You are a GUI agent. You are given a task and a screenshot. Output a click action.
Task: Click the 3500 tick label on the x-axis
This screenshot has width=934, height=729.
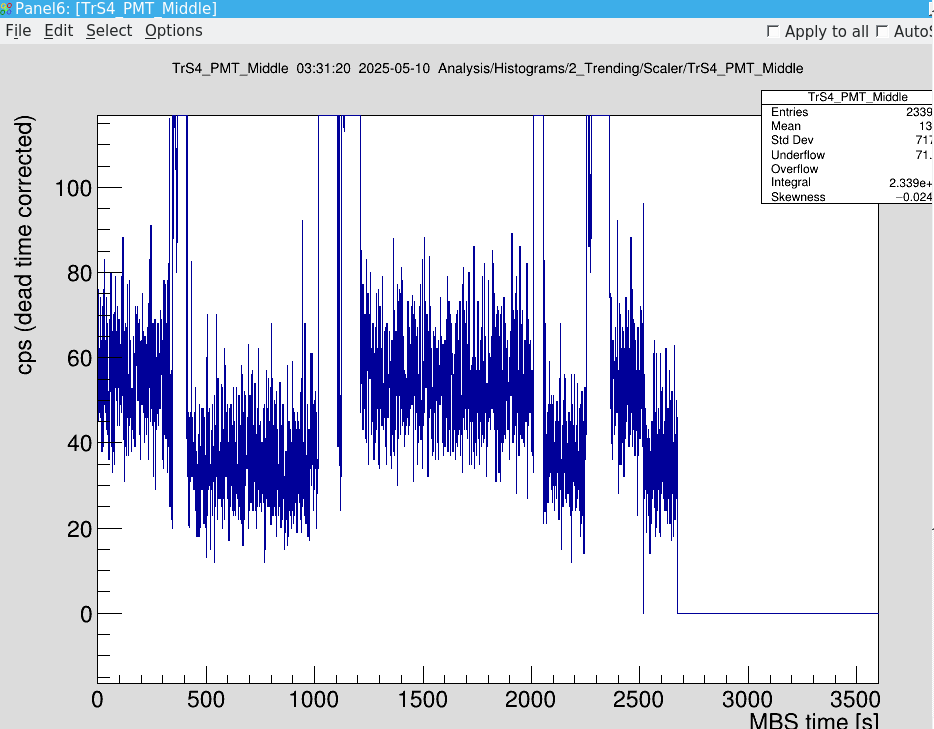(855, 699)
